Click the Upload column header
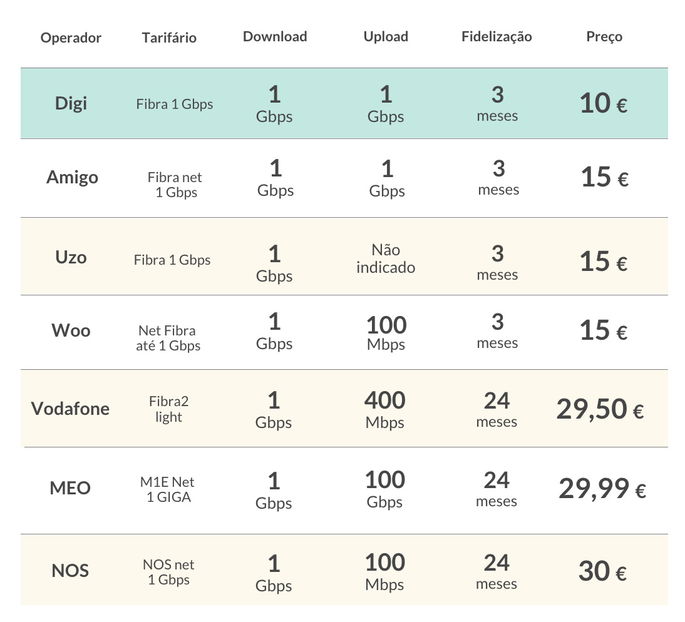 [x=386, y=37]
